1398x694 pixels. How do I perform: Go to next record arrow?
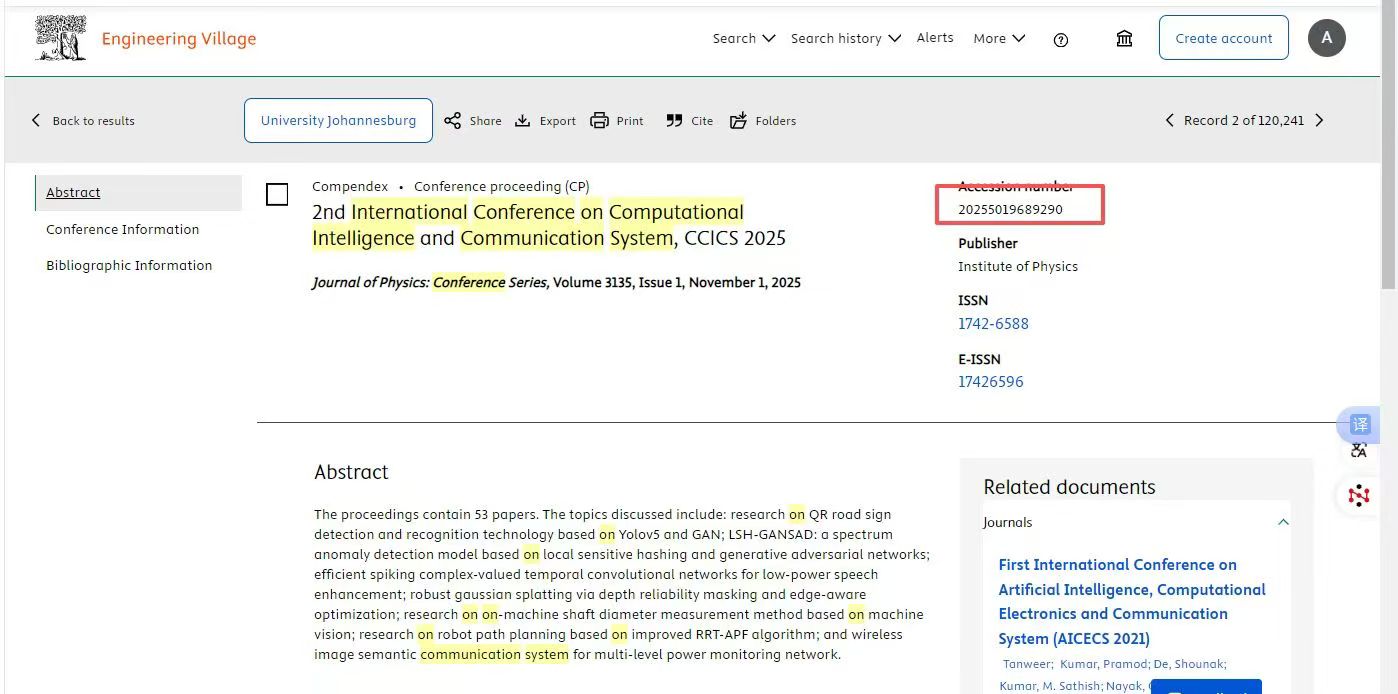point(1319,120)
